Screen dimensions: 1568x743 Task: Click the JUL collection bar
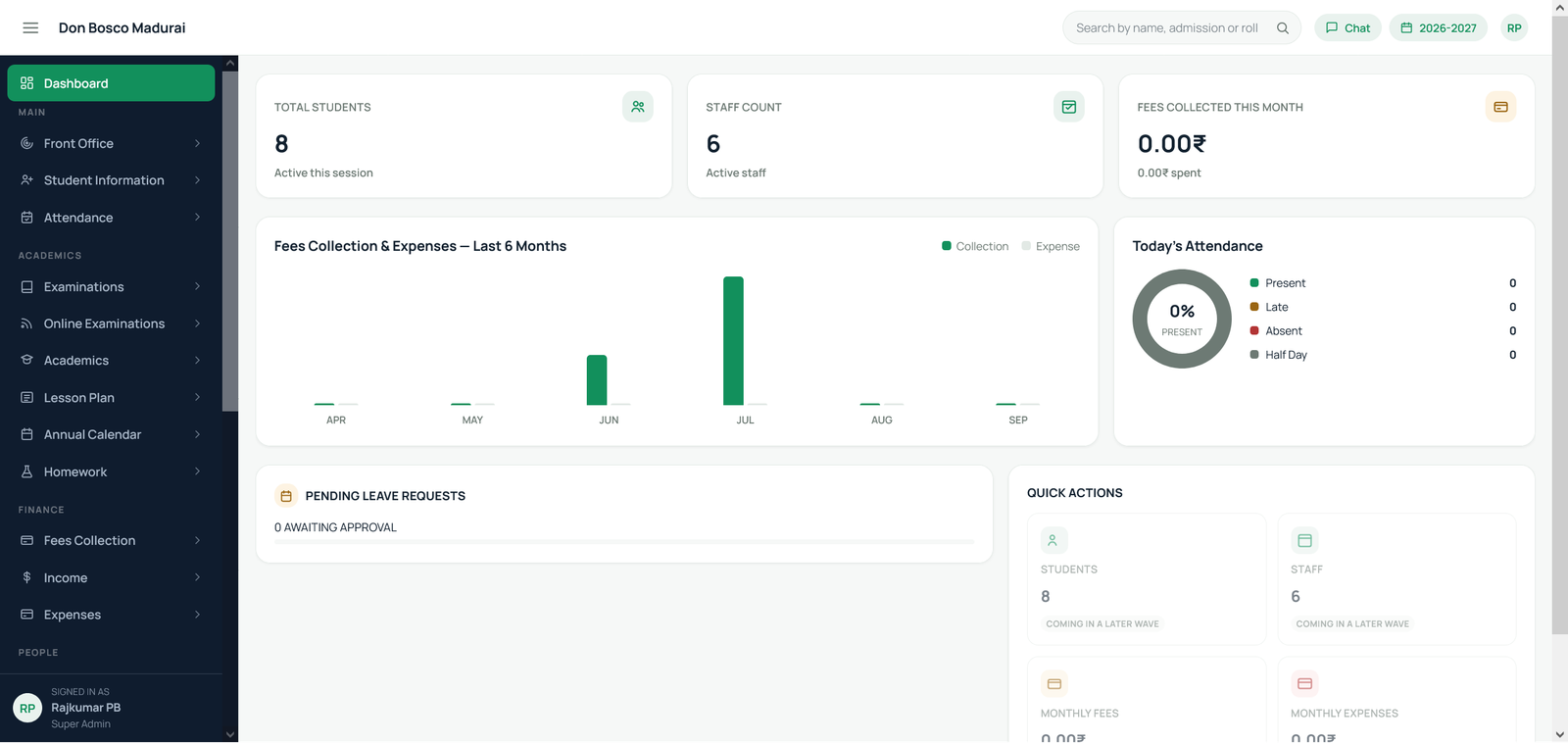pyautogui.click(x=733, y=340)
